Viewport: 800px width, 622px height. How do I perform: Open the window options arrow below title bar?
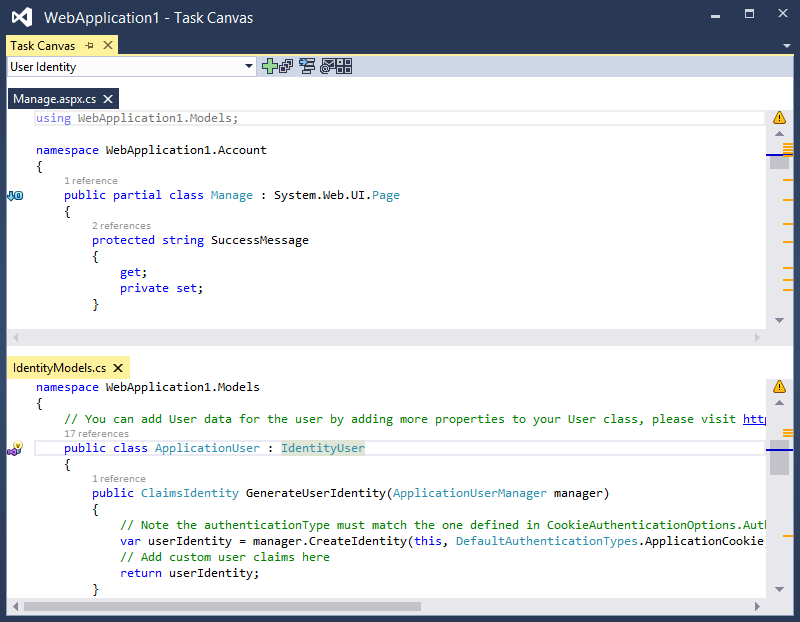click(x=787, y=46)
